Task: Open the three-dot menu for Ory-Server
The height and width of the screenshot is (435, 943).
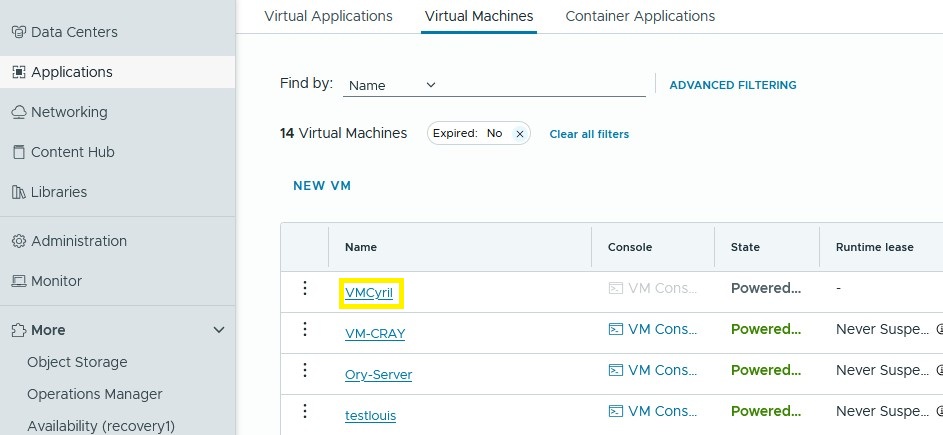Action: pyautogui.click(x=305, y=370)
